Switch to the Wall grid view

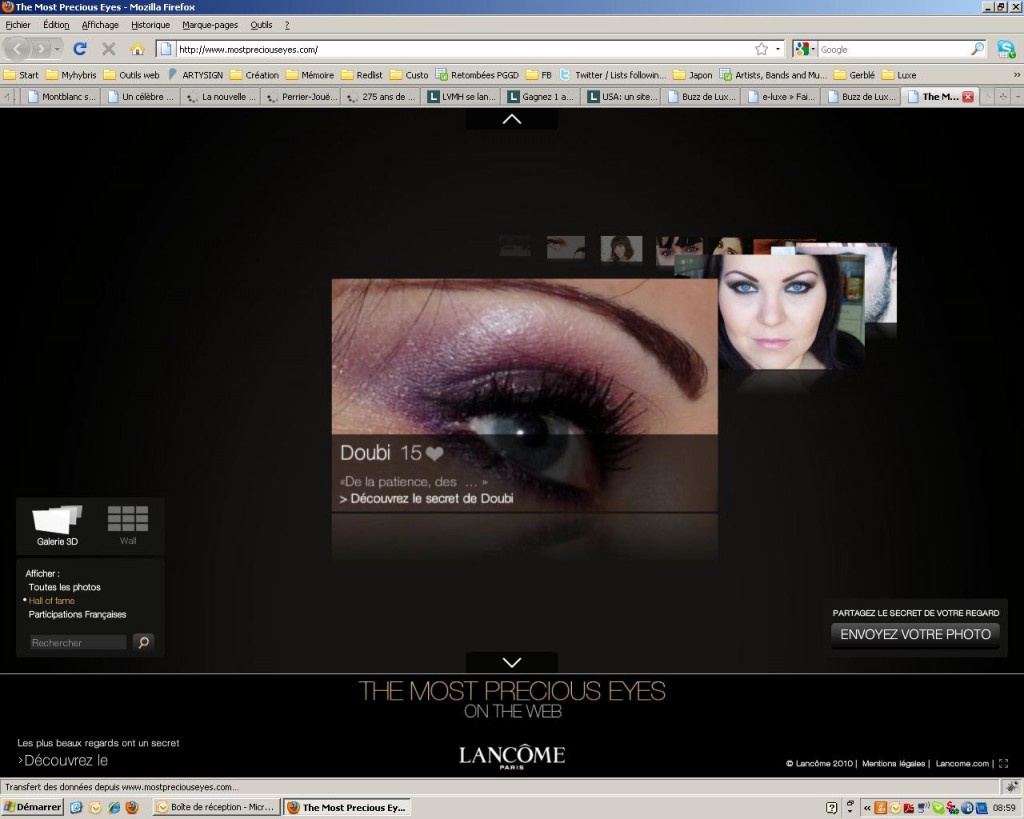(x=128, y=526)
